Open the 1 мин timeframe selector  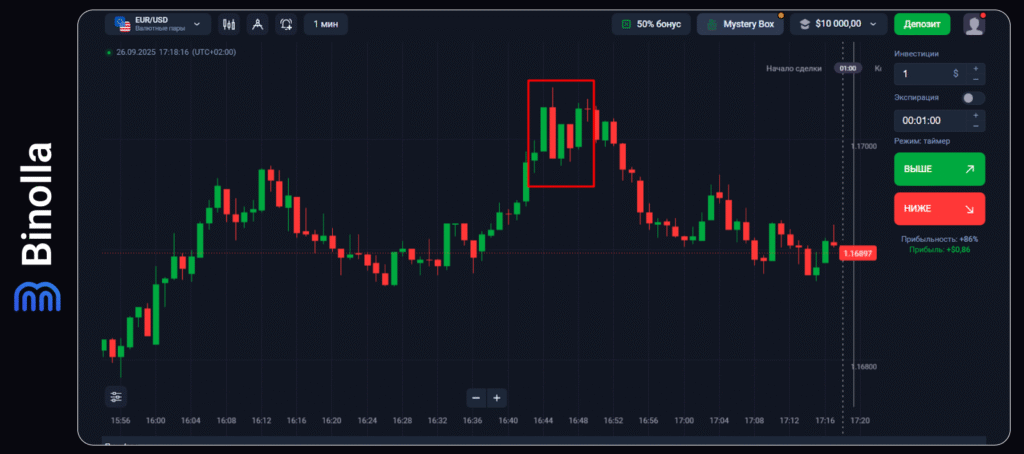coord(325,23)
